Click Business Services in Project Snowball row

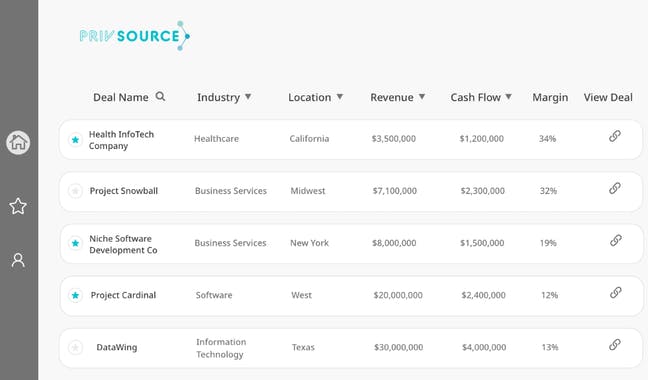231,191
